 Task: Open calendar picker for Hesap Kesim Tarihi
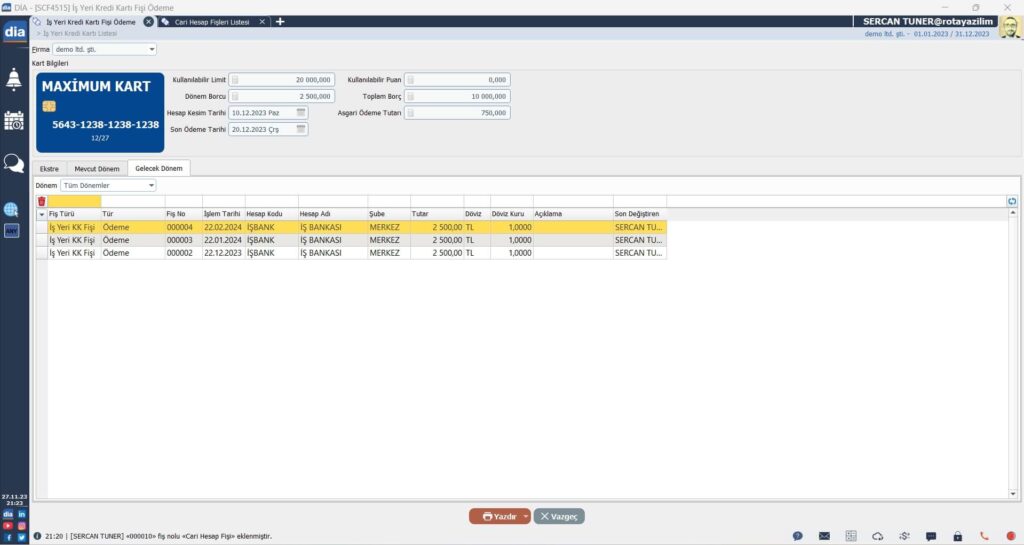tap(301, 112)
